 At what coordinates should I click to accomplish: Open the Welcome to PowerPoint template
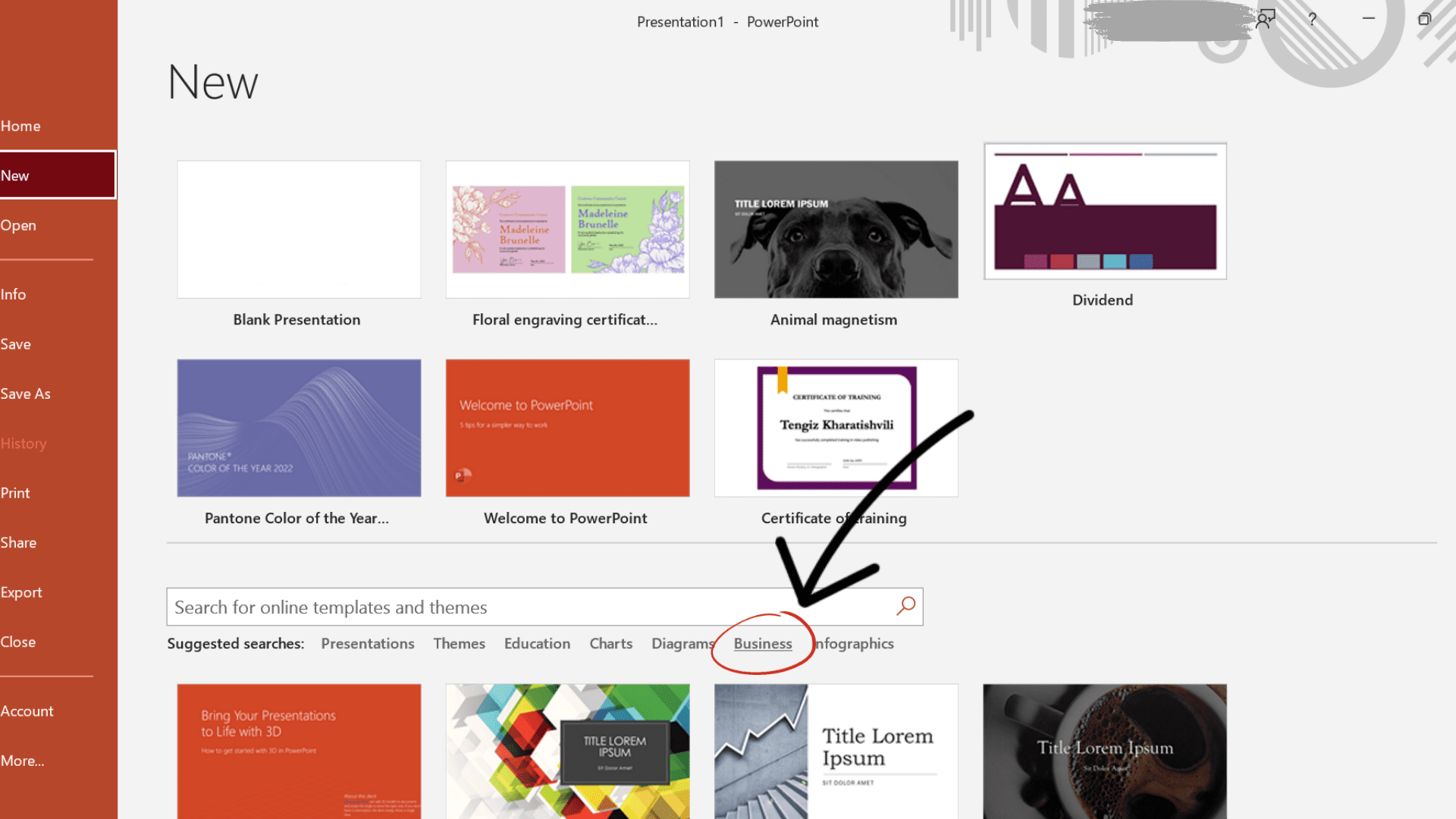[567, 428]
